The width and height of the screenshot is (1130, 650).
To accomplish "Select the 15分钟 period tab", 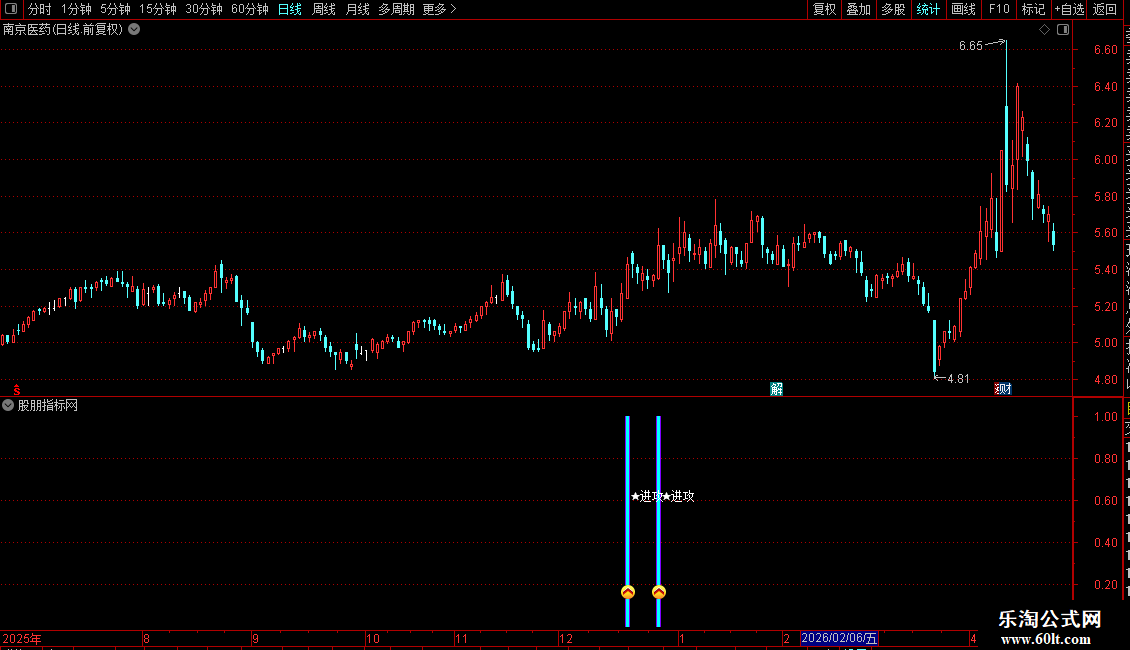I will tap(158, 9).
